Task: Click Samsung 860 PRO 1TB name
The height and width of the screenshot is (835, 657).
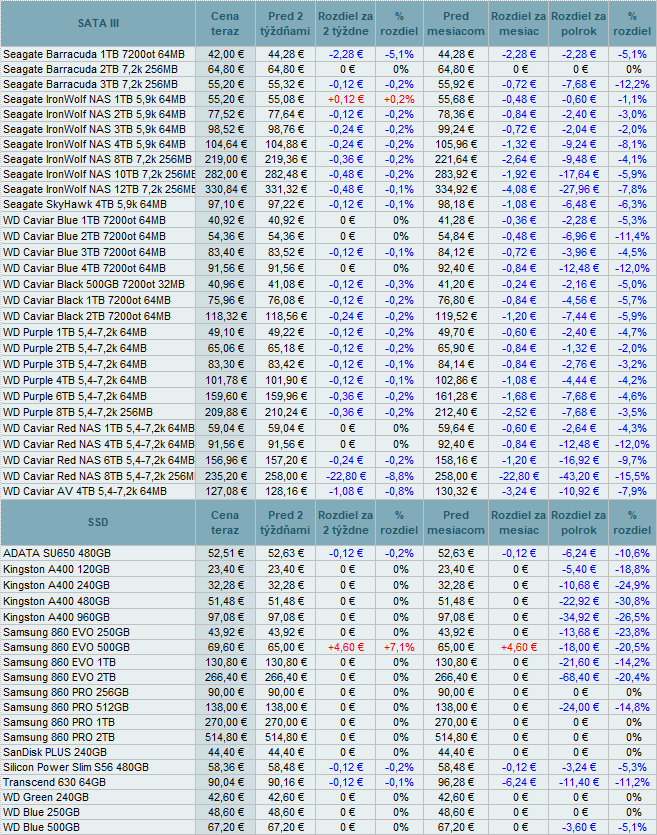Action: 59,722
